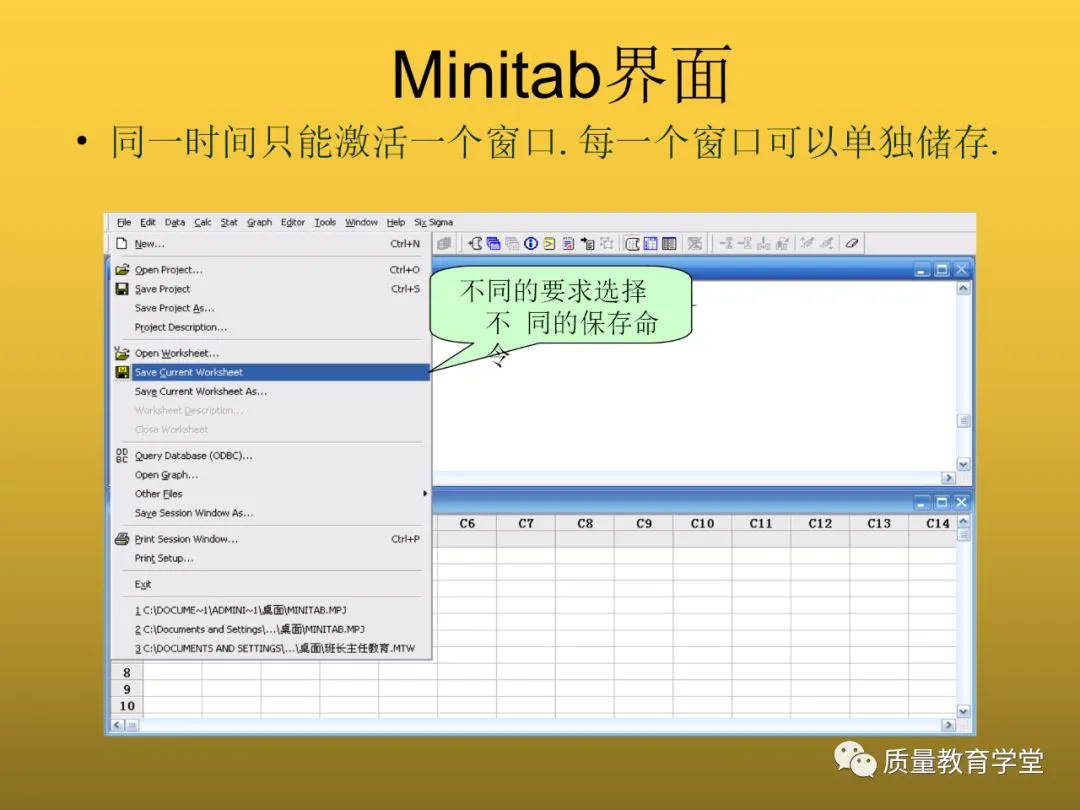
Task: Click the Show Session Folder toolbar icon
Action: (475, 243)
